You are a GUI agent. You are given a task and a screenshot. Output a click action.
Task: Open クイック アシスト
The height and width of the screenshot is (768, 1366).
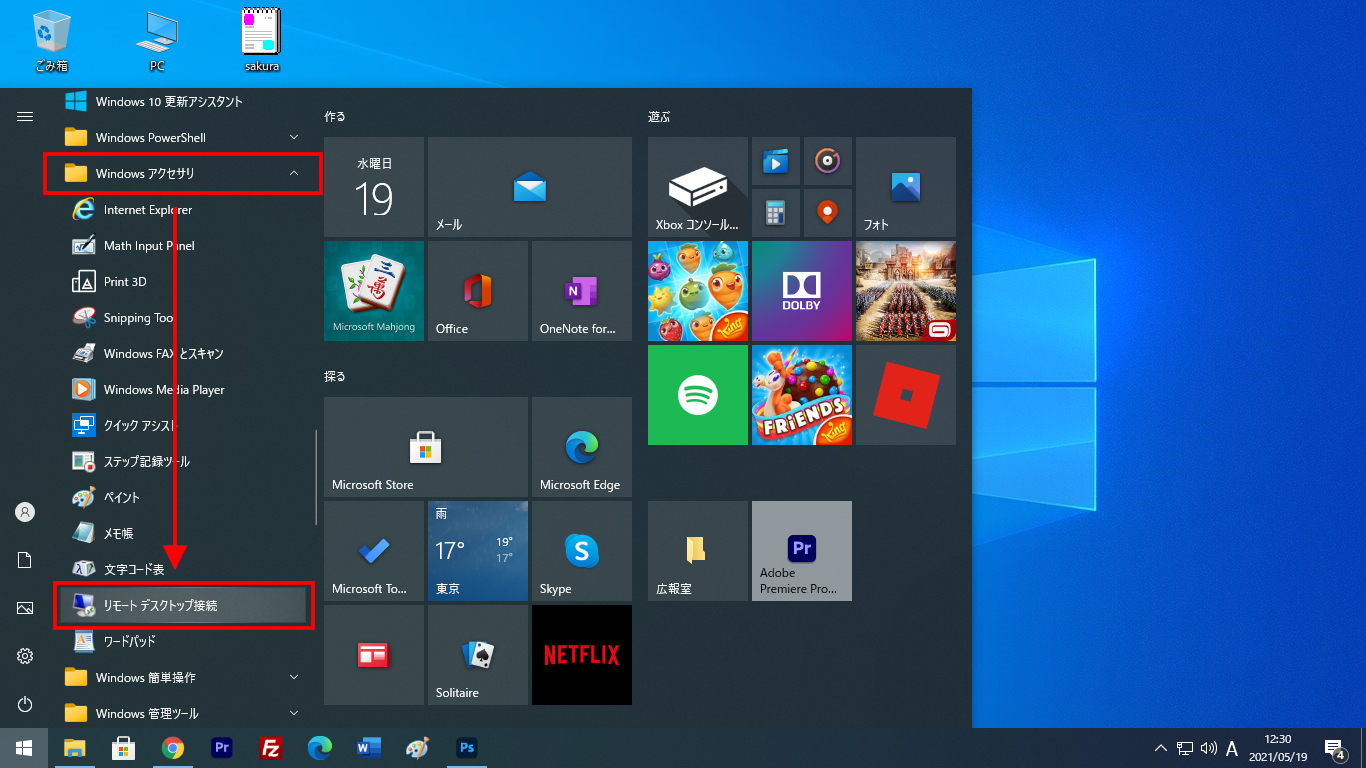(185, 426)
